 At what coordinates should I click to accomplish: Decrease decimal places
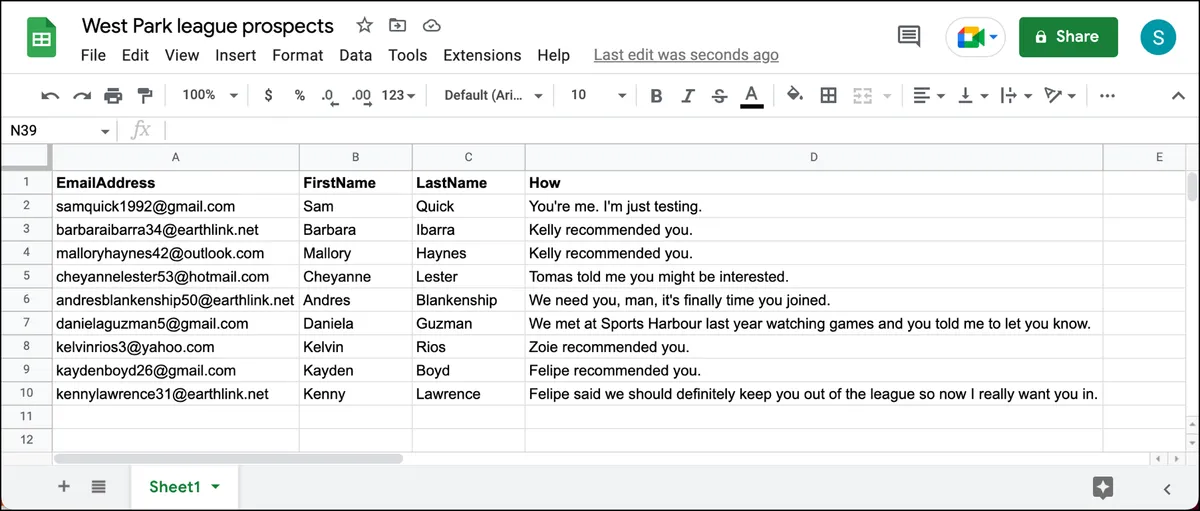tap(328, 95)
